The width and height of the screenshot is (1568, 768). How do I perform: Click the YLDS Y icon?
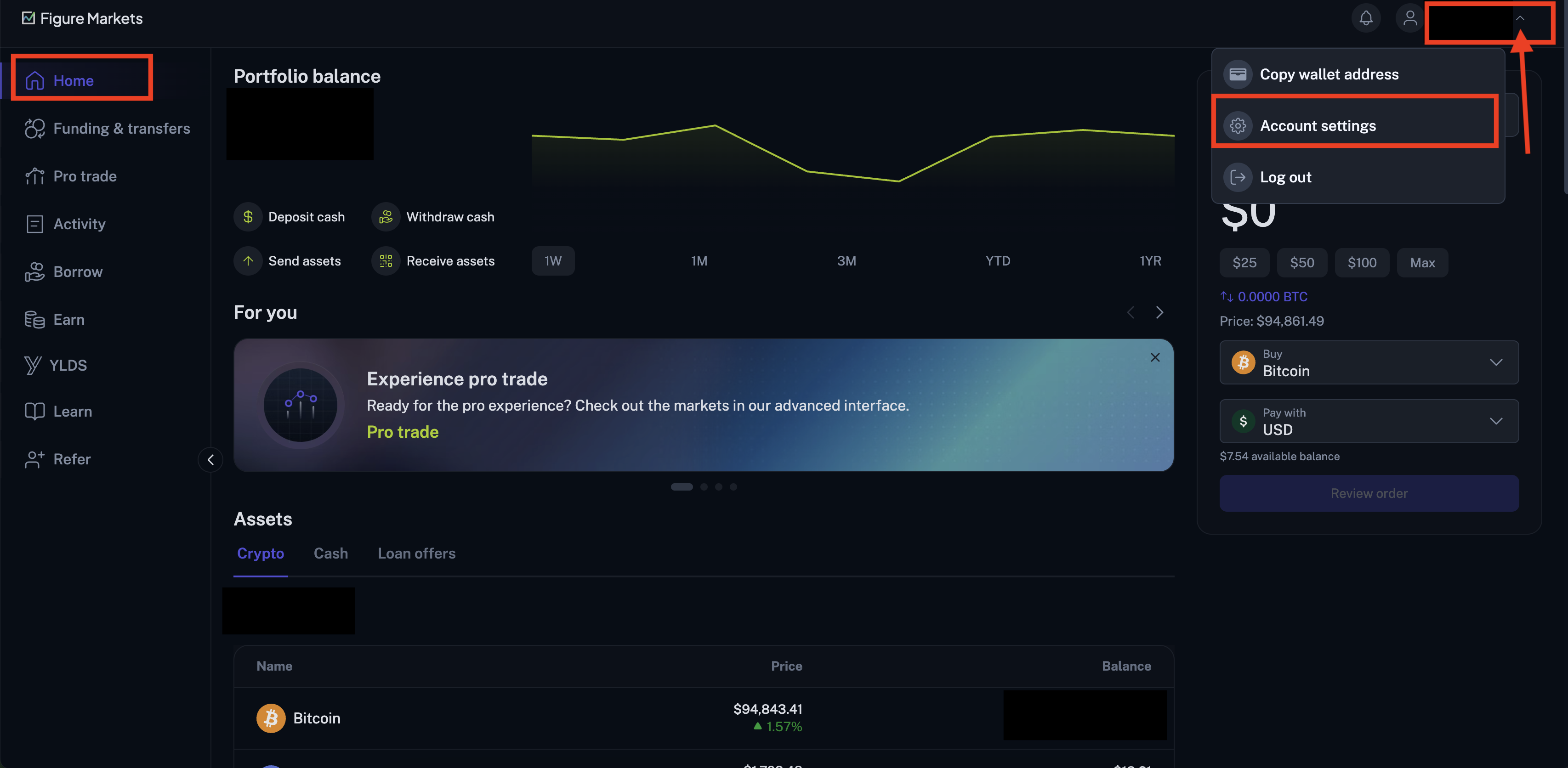click(33, 365)
